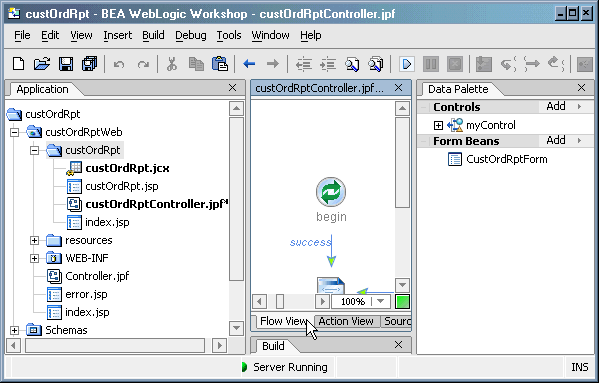
Task: Select custOrdRpt.jsp in the tree
Action: click(x=121, y=186)
